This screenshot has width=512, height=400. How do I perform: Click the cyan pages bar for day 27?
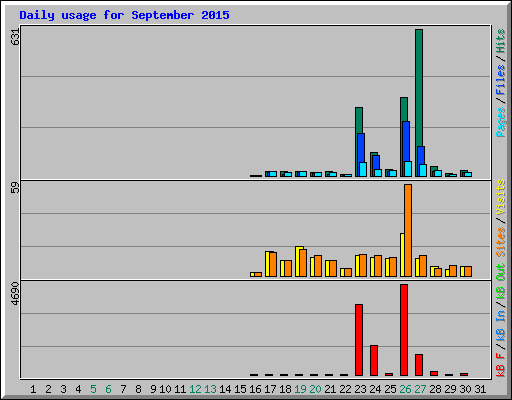point(423,170)
